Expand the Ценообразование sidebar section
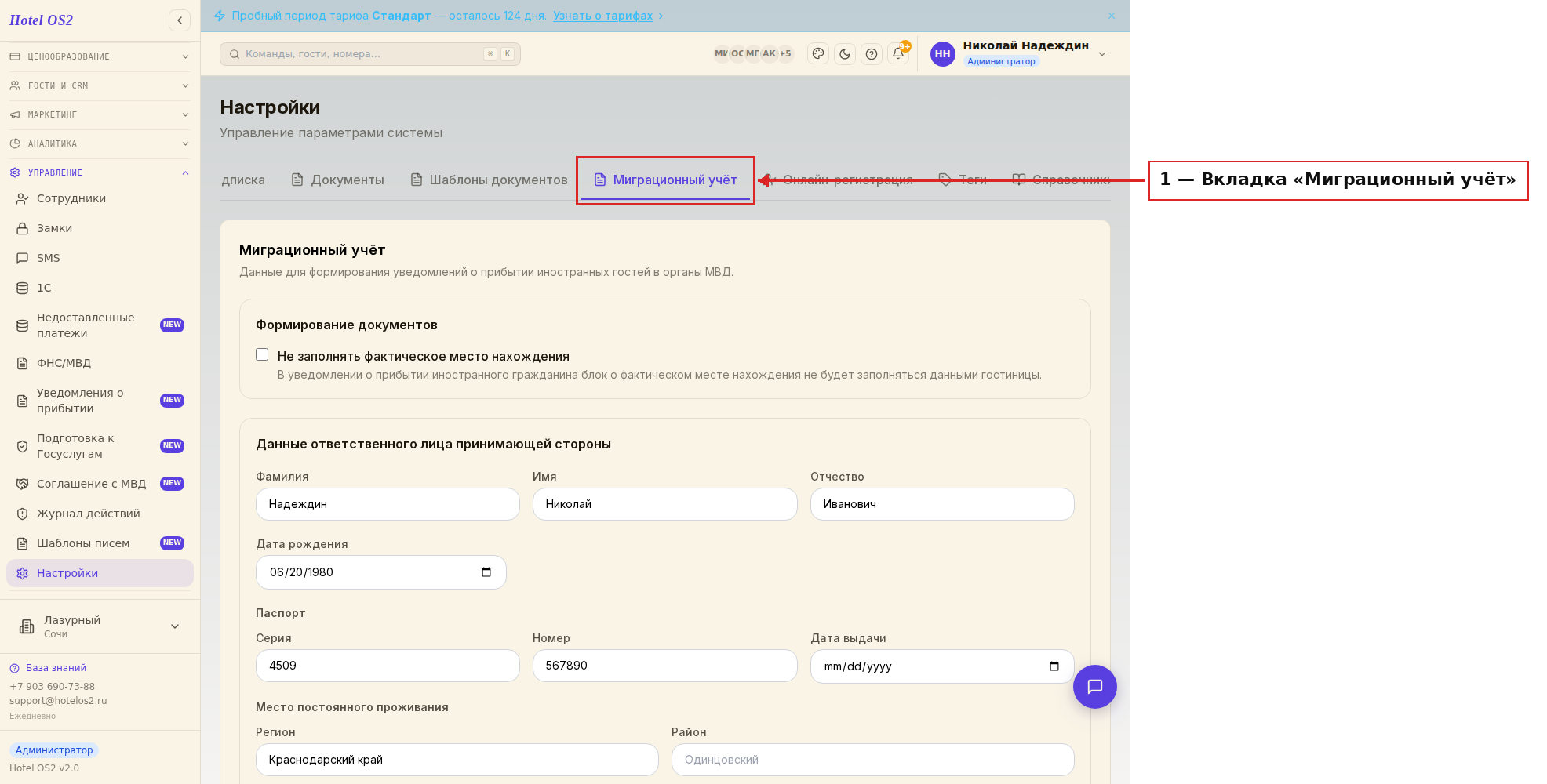Image resolution: width=1547 pixels, height=784 pixels. coord(100,57)
